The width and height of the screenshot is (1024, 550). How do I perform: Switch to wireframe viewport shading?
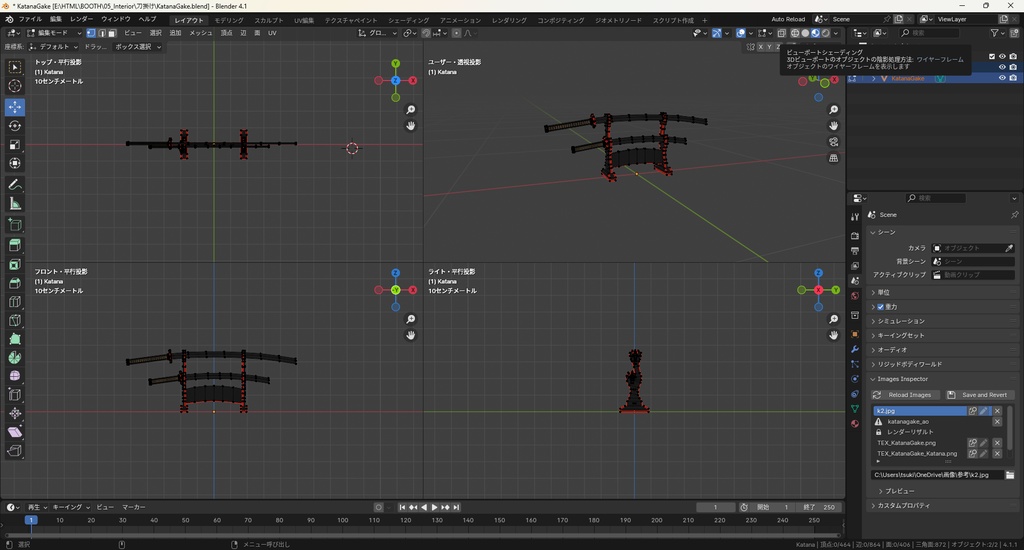[x=794, y=33]
